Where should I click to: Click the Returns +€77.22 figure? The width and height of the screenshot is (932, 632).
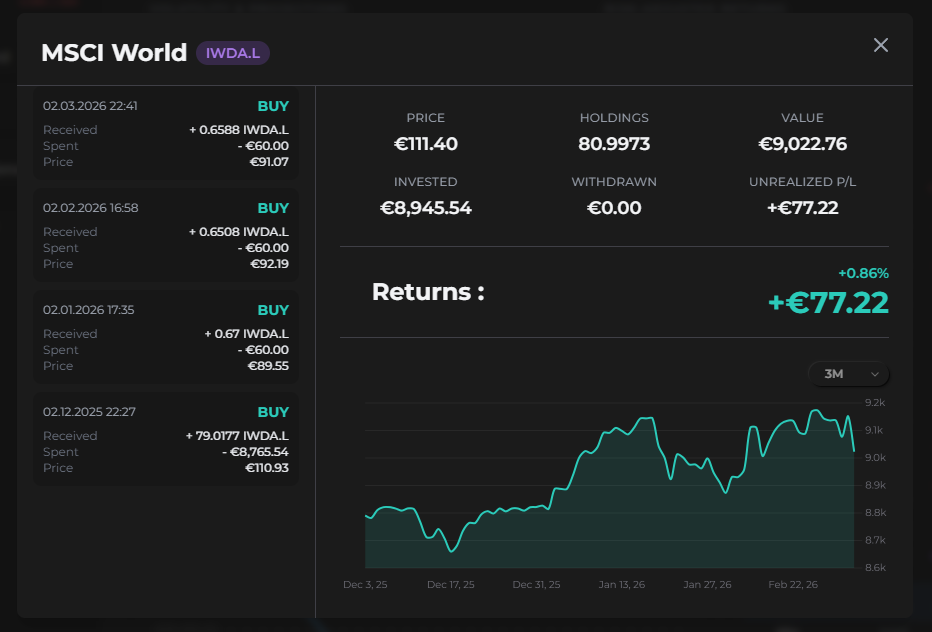click(827, 301)
